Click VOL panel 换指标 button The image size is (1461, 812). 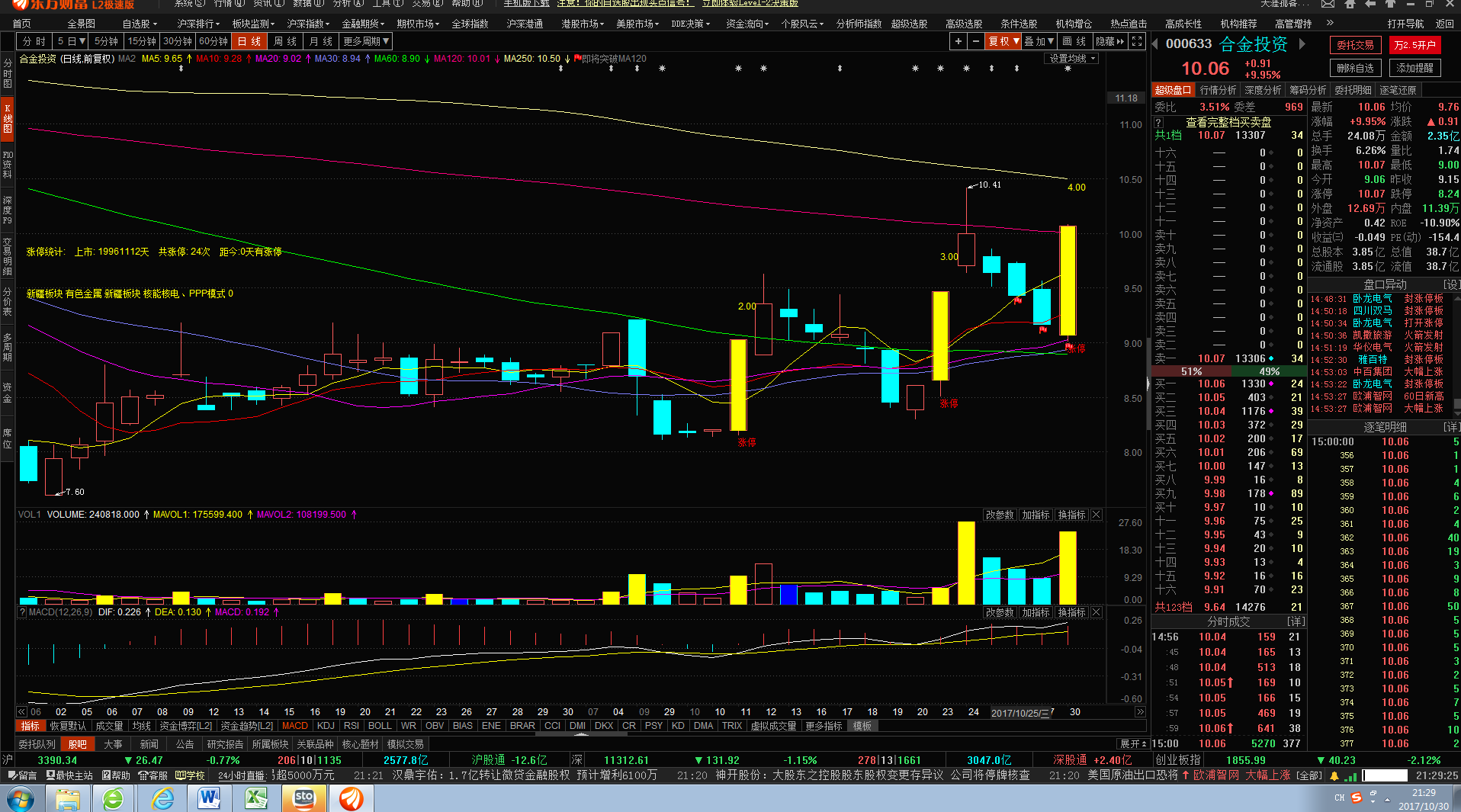(1071, 515)
